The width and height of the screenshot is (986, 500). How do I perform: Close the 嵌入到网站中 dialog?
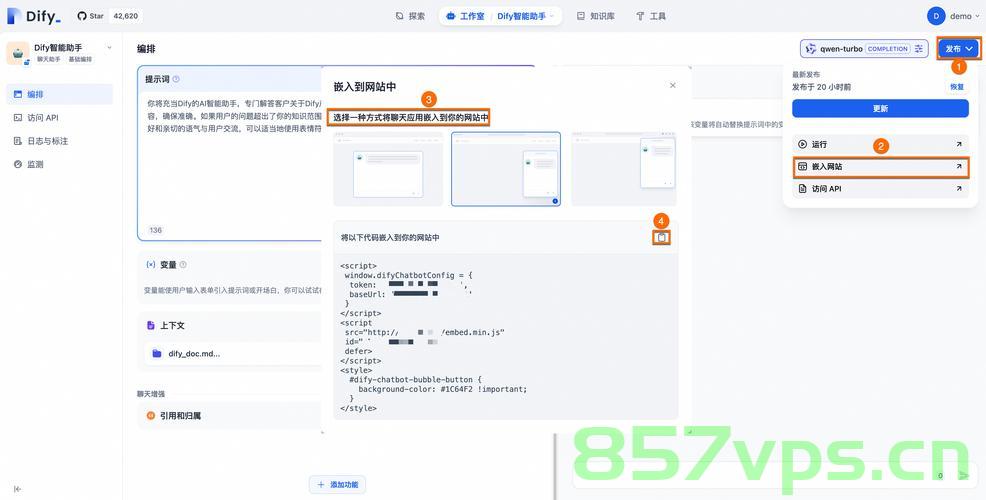click(x=672, y=86)
